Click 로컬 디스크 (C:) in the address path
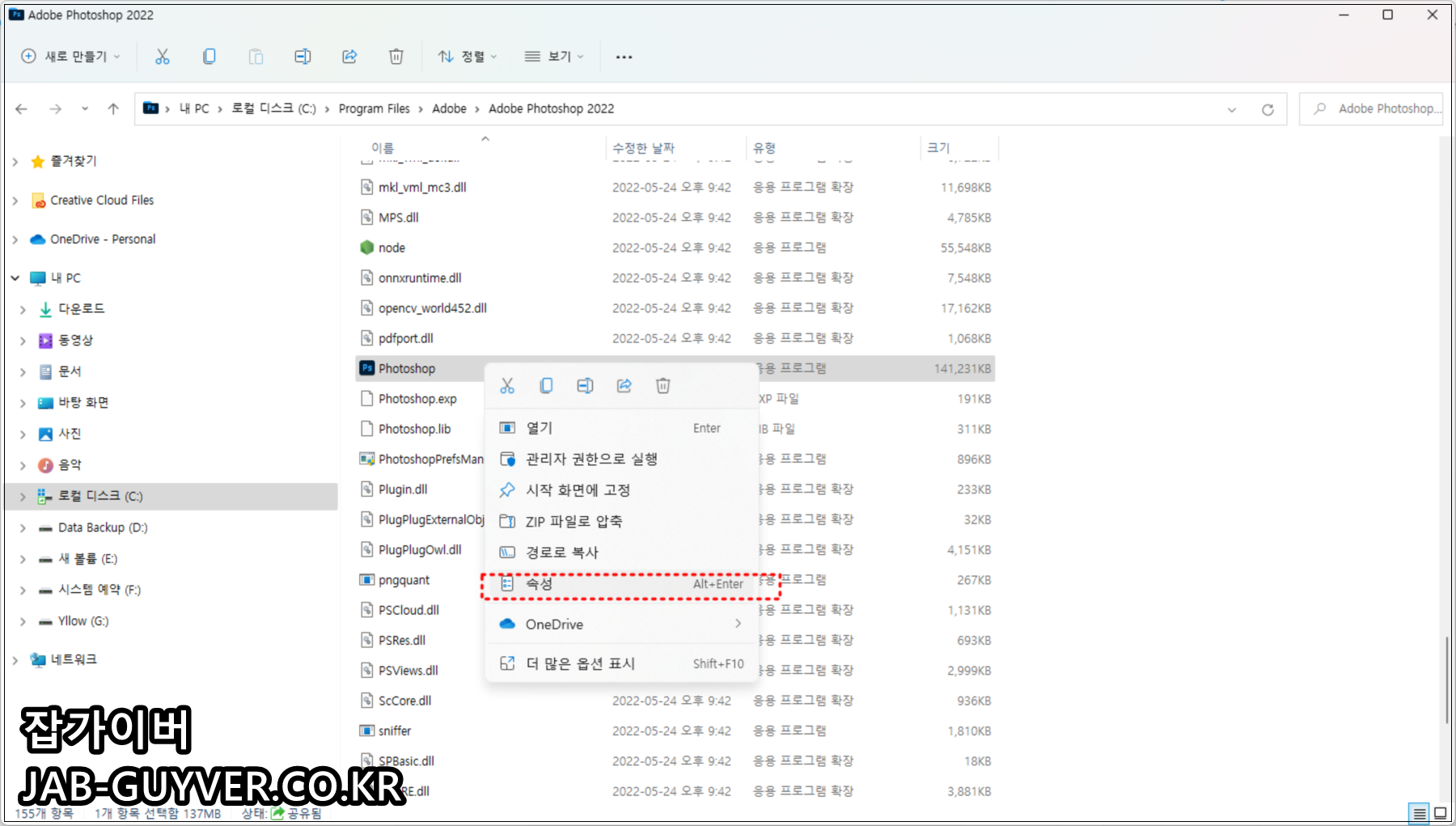1456x826 pixels. pos(273,108)
